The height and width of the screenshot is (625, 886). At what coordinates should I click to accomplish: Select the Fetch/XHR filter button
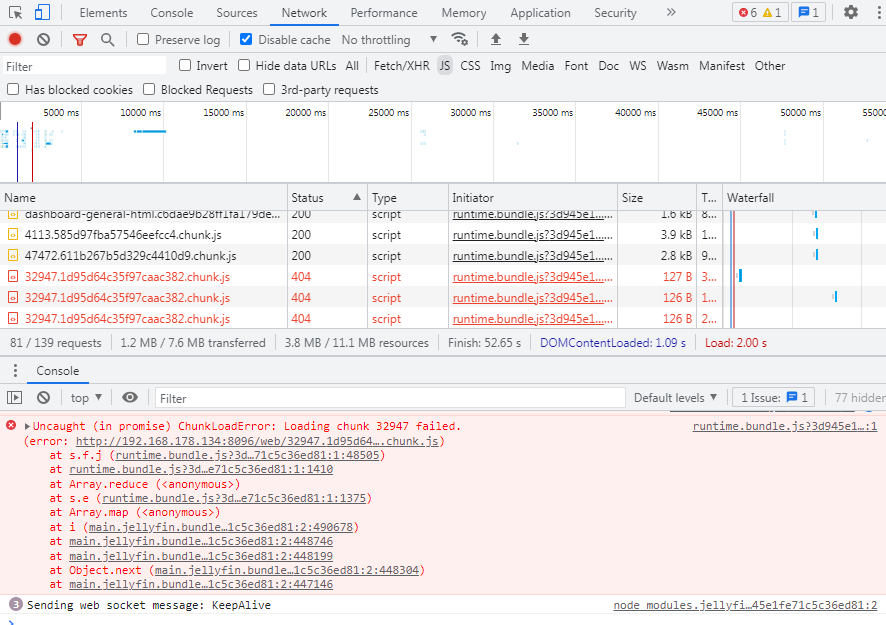point(401,66)
